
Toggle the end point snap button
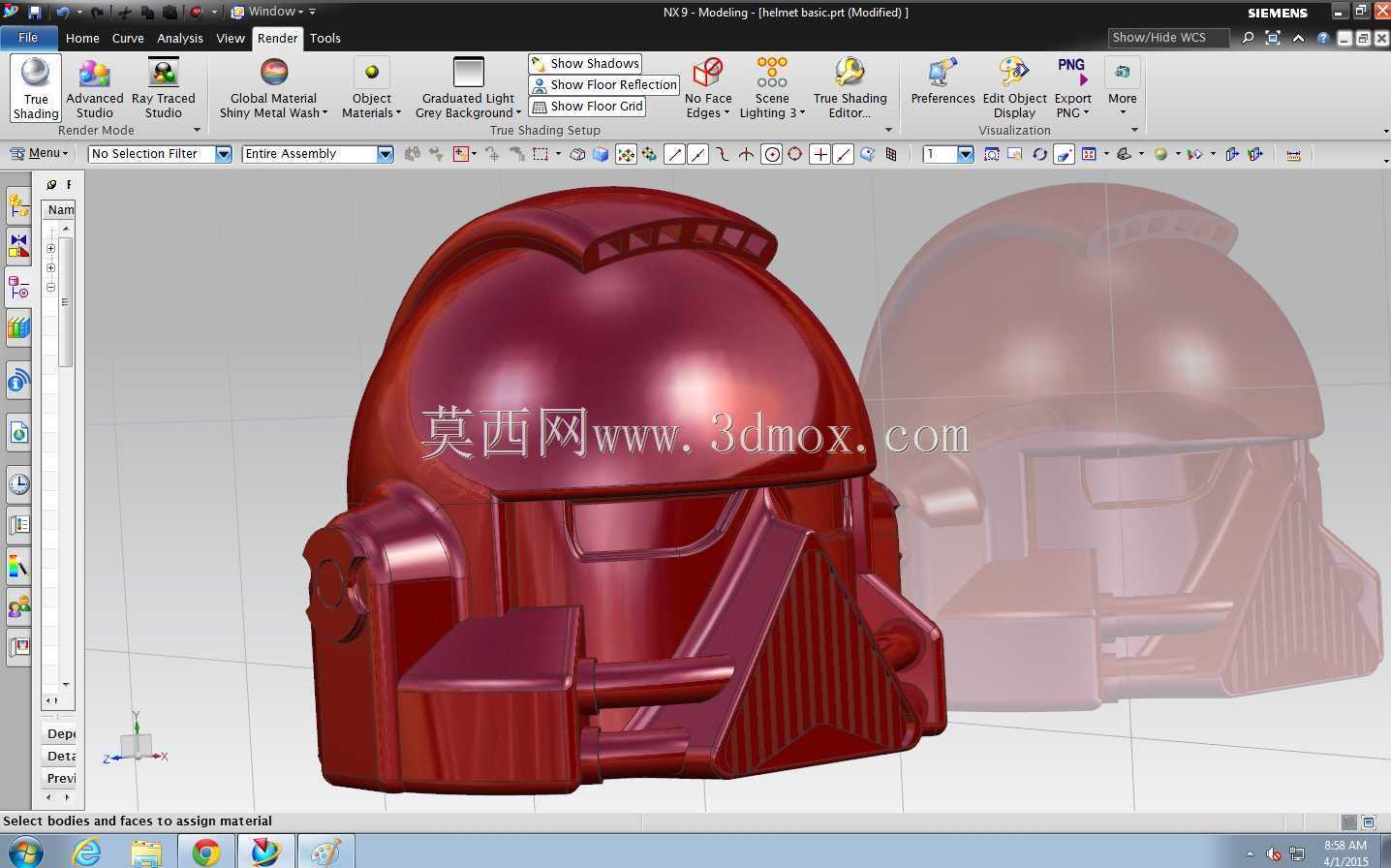674,154
